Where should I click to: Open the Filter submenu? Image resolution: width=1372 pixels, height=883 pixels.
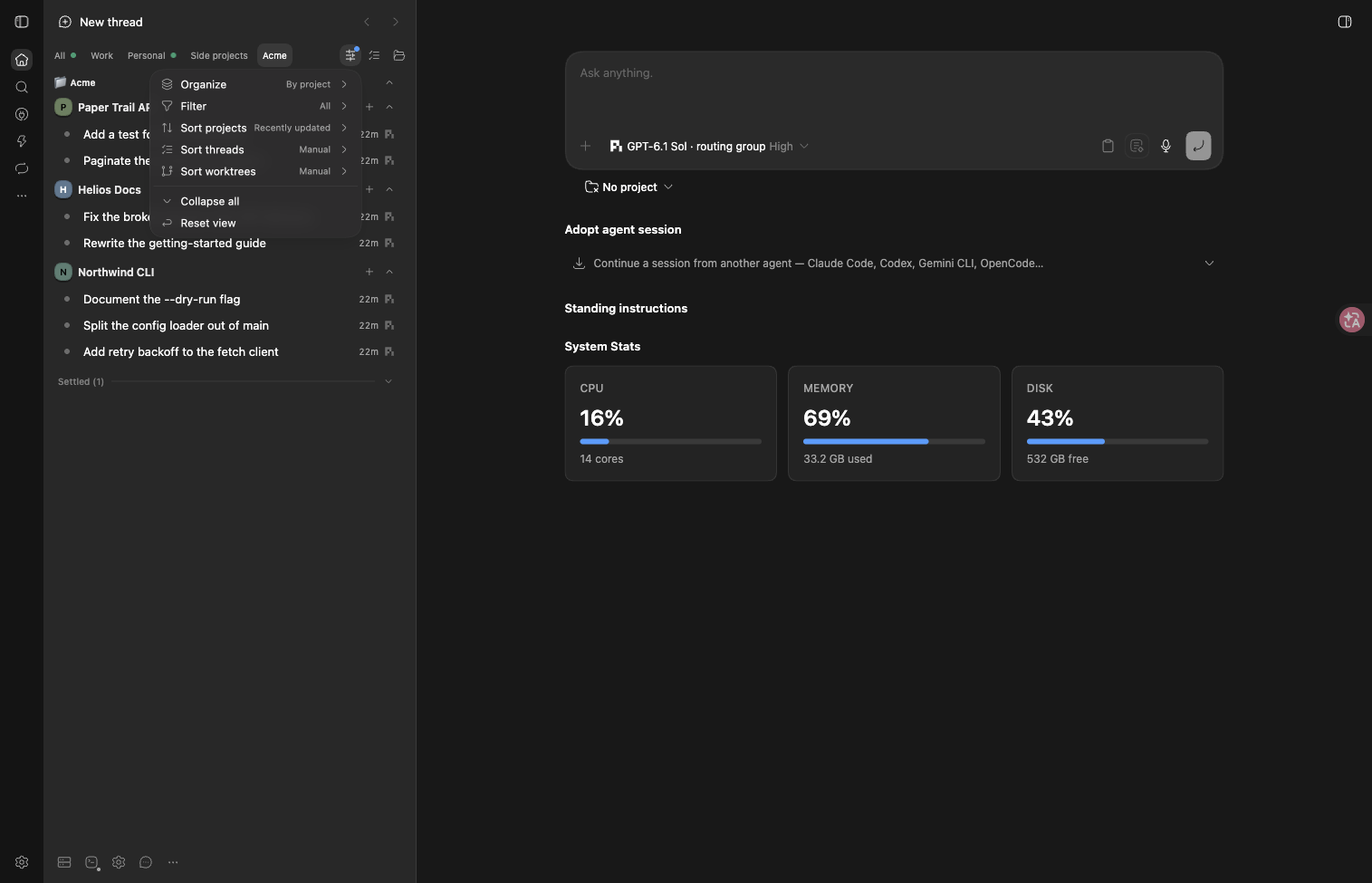point(254,106)
